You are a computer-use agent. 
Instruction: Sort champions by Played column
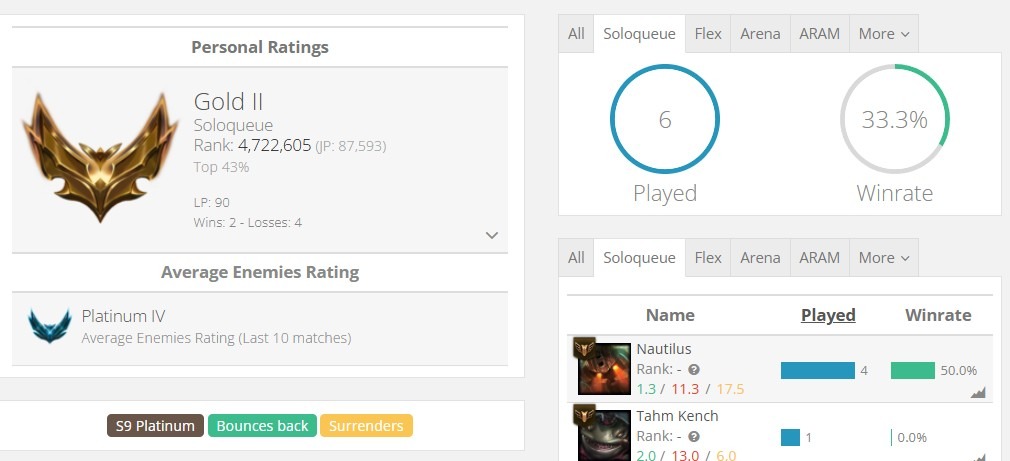(828, 315)
